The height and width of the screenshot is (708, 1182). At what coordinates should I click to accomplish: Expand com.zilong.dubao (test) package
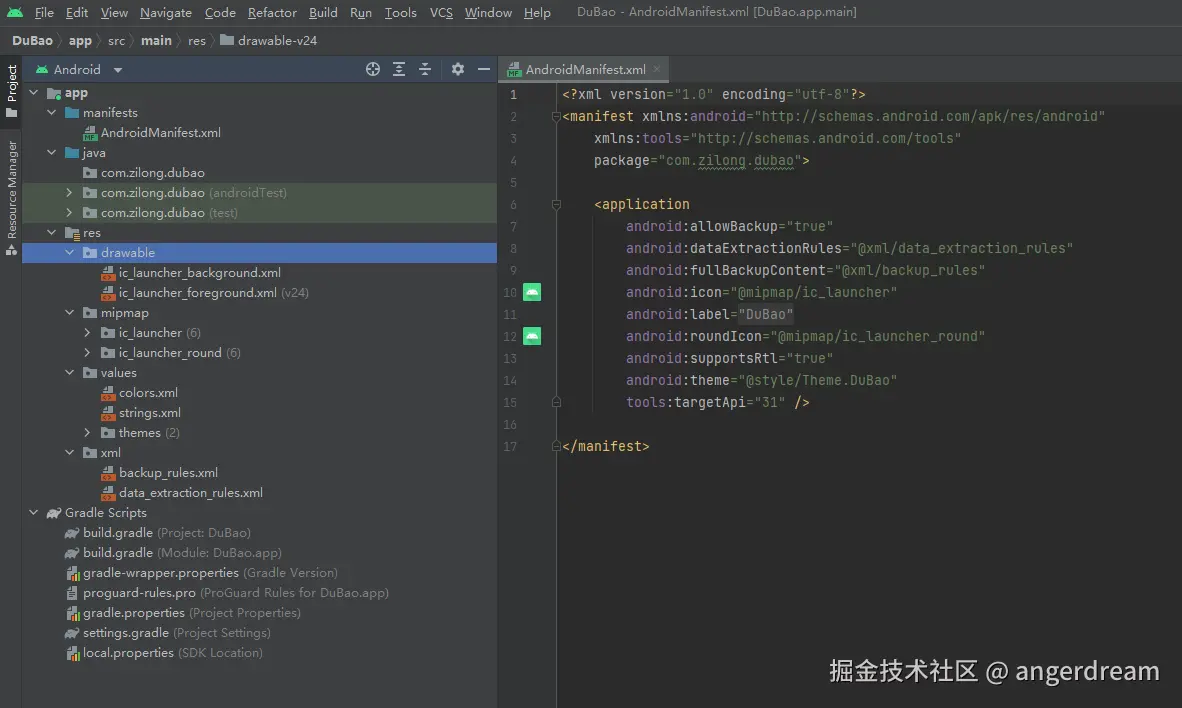click(x=69, y=213)
